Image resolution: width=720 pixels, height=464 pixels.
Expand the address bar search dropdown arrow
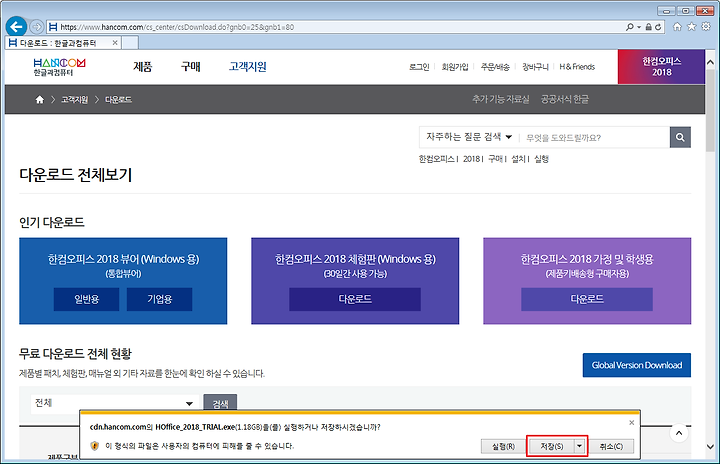639,27
